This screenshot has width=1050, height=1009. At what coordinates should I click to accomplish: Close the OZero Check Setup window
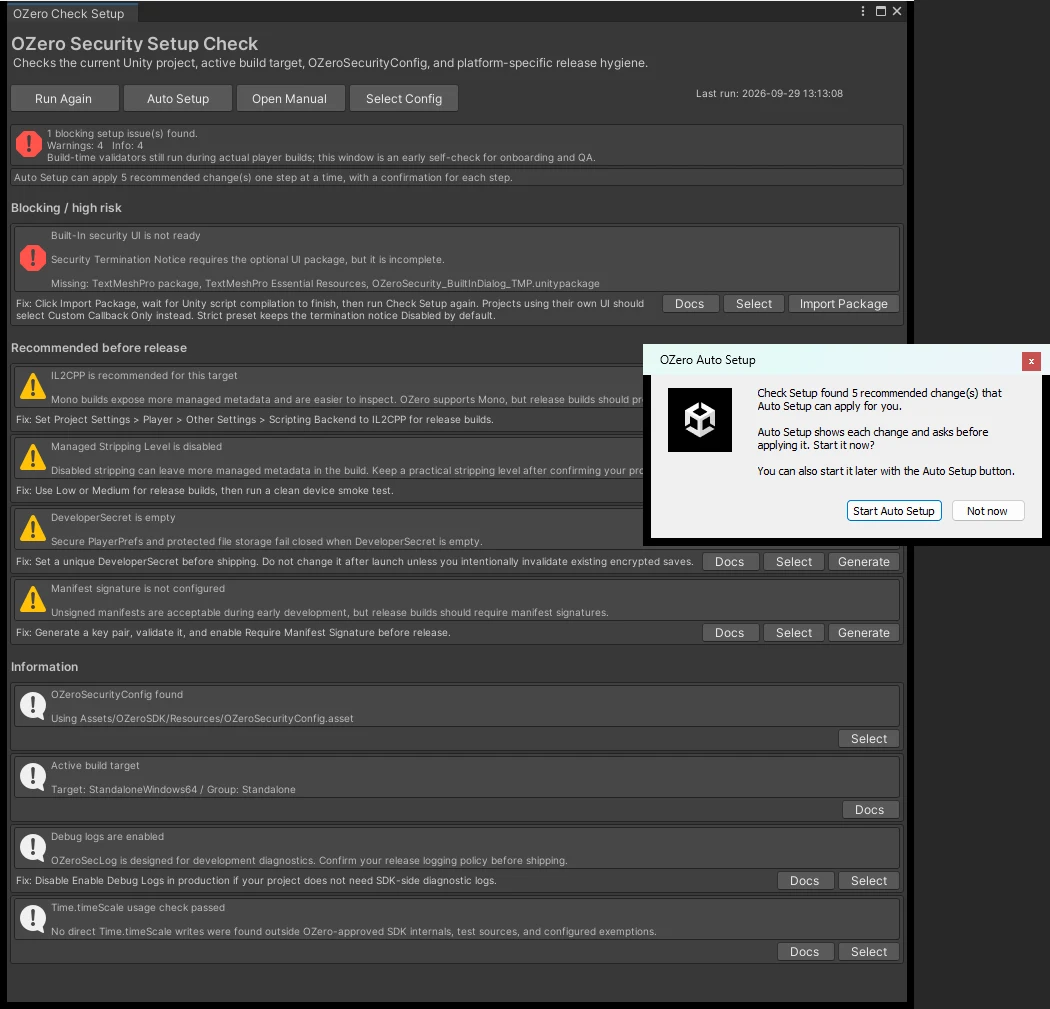point(897,11)
